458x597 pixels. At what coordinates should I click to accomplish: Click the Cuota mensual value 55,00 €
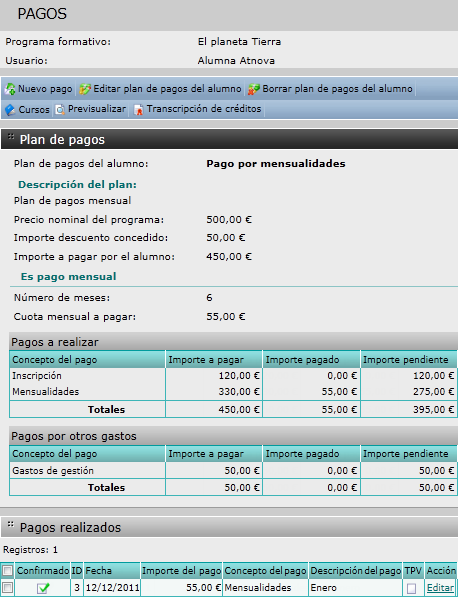point(226,317)
